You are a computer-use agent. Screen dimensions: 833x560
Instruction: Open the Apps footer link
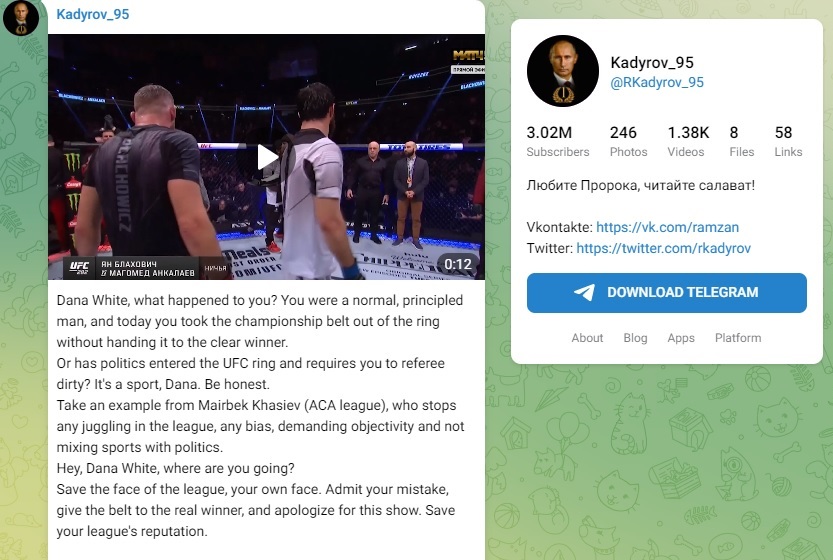pos(681,338)
